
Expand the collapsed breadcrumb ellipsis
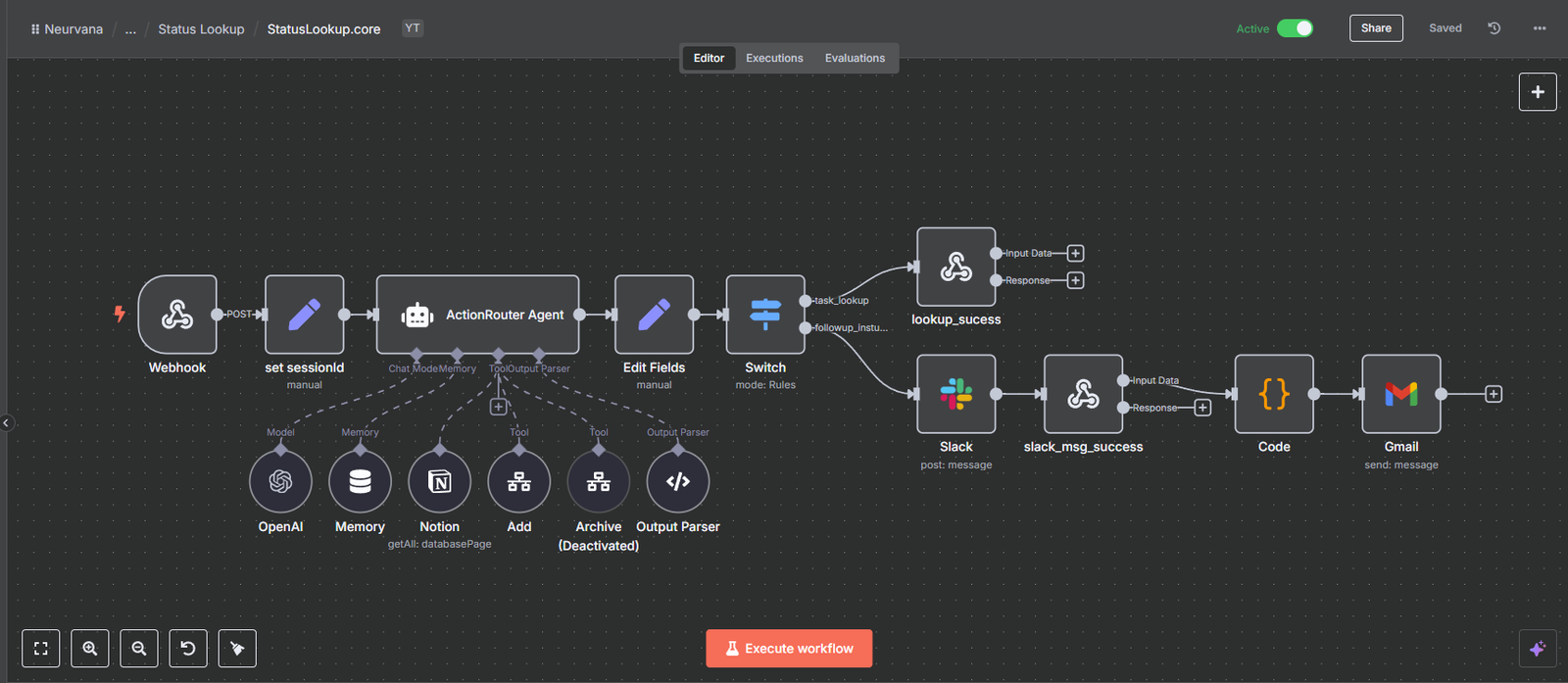point(130,29)
